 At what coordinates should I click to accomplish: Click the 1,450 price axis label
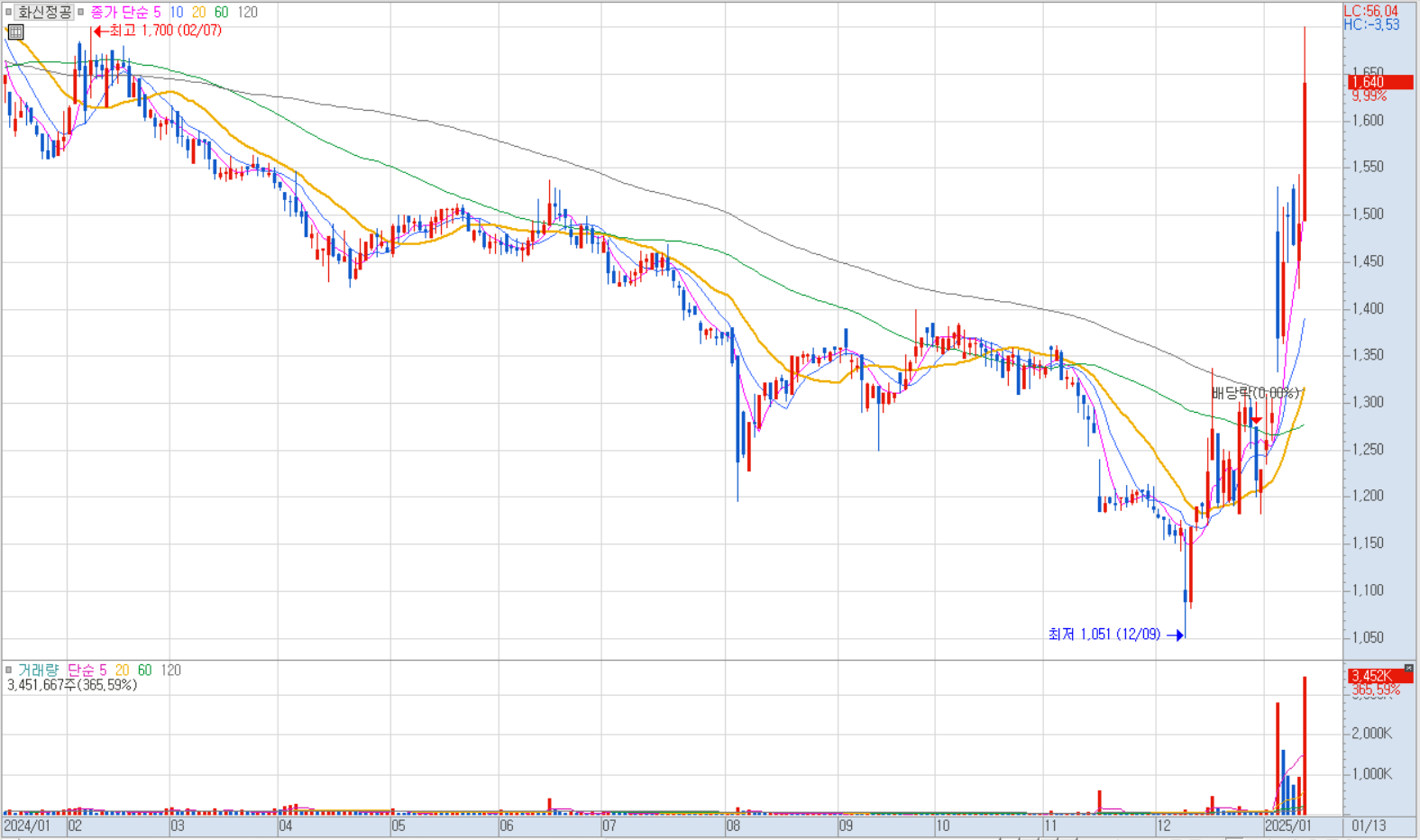[x=1367, y=261]
